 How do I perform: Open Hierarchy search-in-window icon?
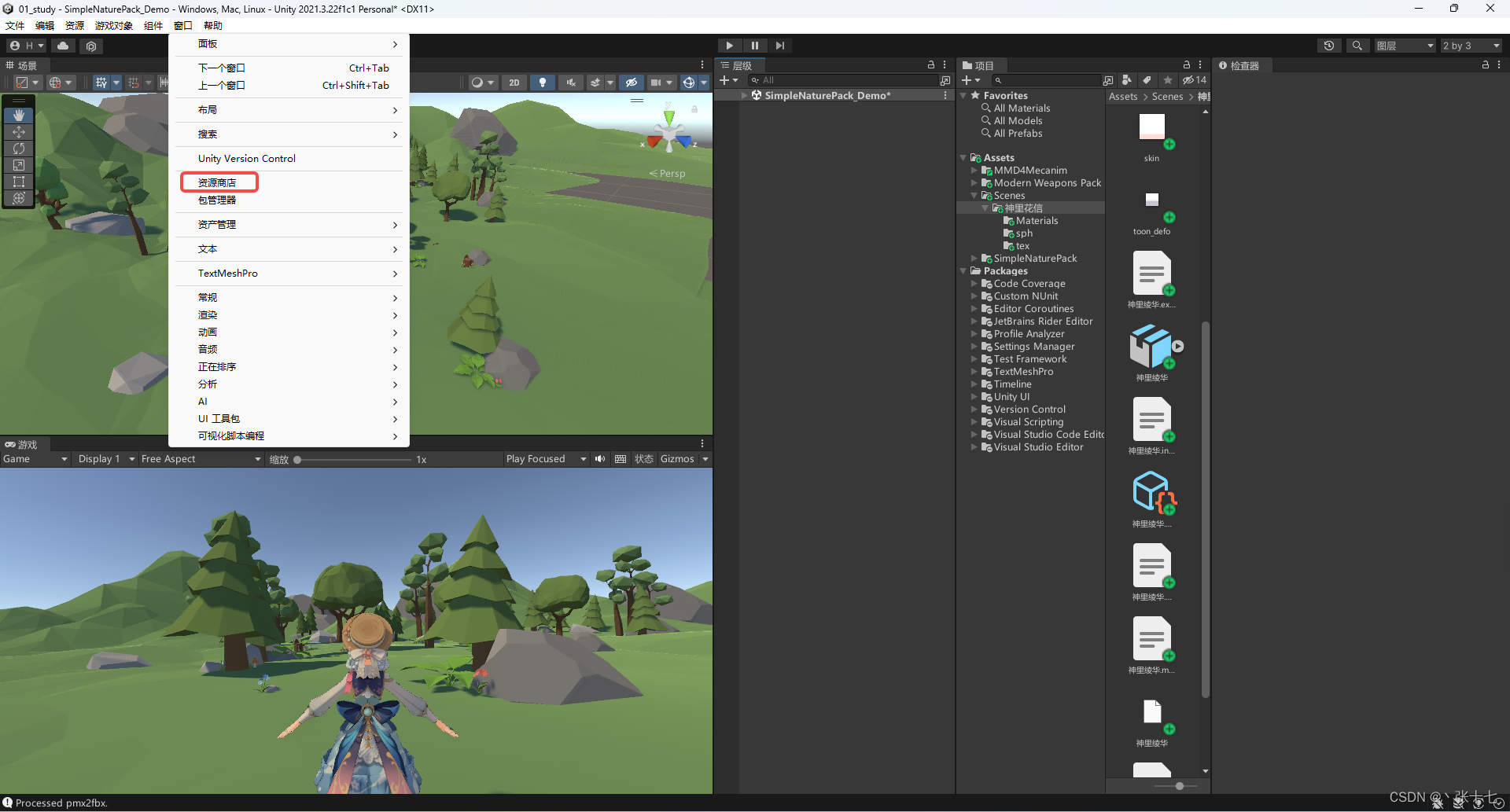[945, 80]
